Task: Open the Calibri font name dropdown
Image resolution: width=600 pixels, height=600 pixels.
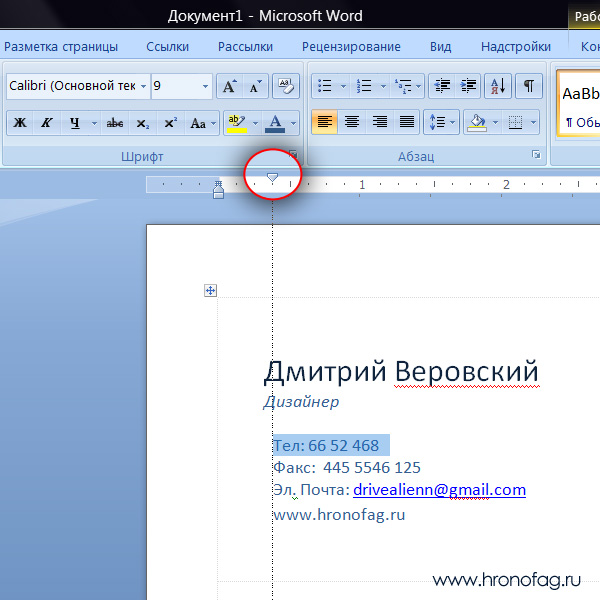Action: [x=143, y=87]
